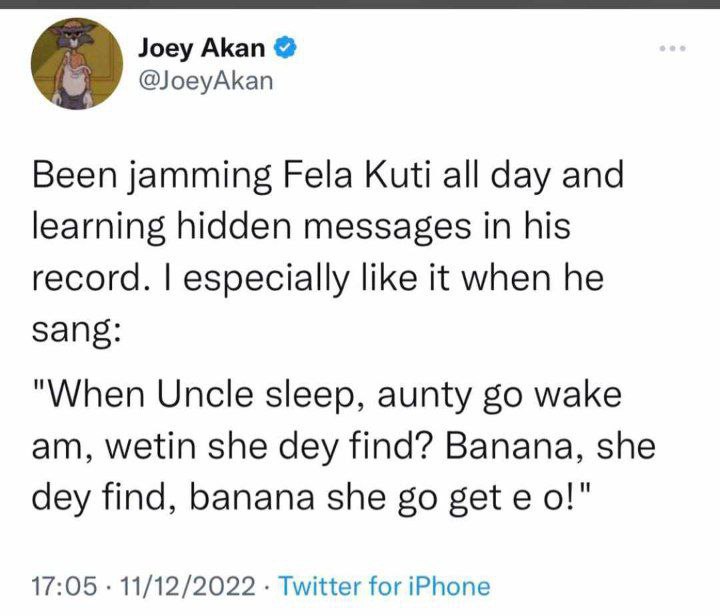The width and height of the screenshot is (720, 616).
Task: Open Joey Akan's profile picture
Action: coord(77,64)
